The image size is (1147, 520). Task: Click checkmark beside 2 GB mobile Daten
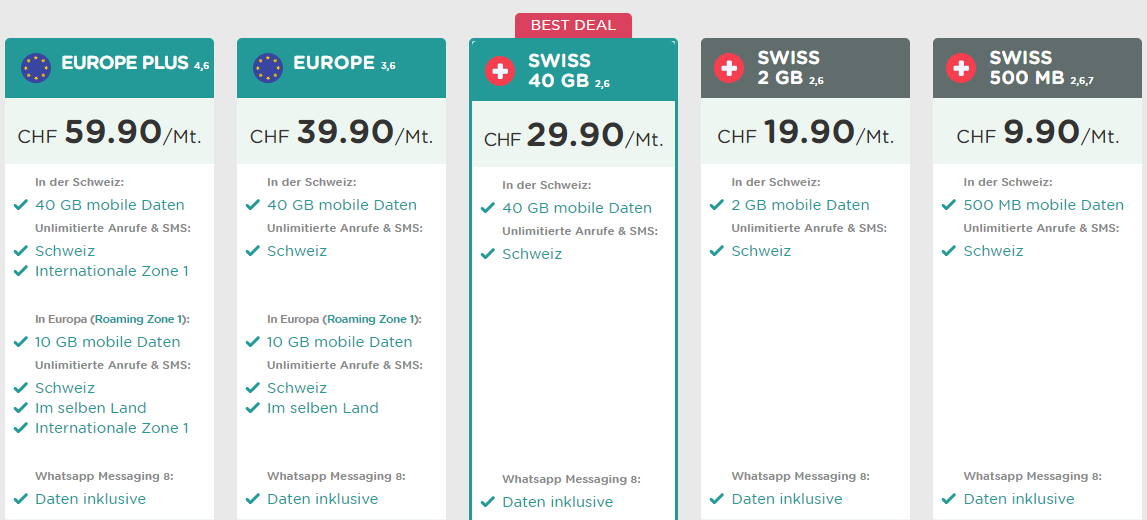(x=717, y=205)
